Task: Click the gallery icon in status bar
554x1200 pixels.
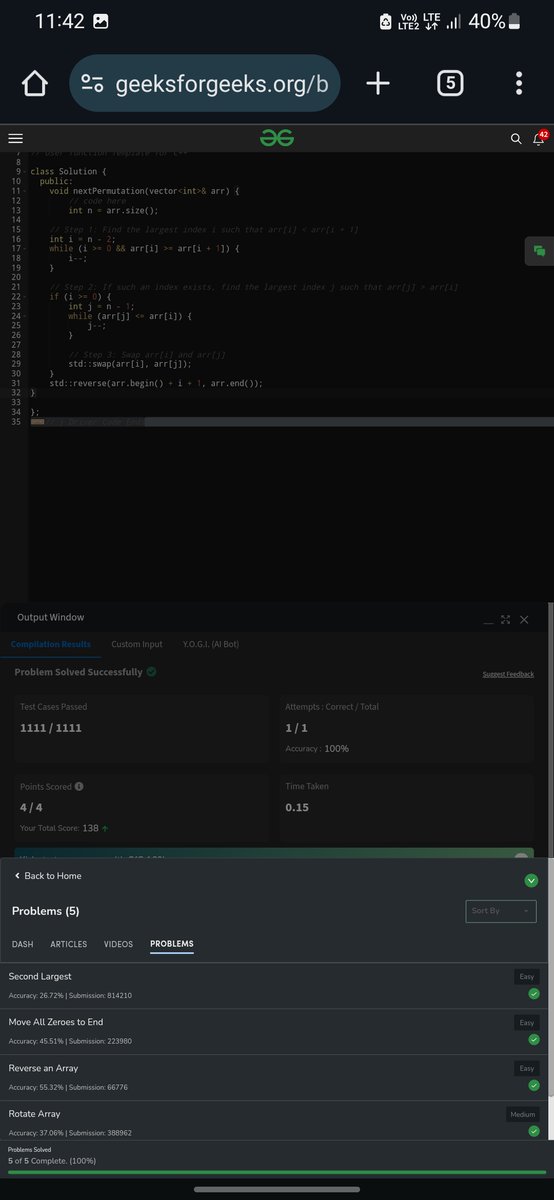Action: [102, 21]
